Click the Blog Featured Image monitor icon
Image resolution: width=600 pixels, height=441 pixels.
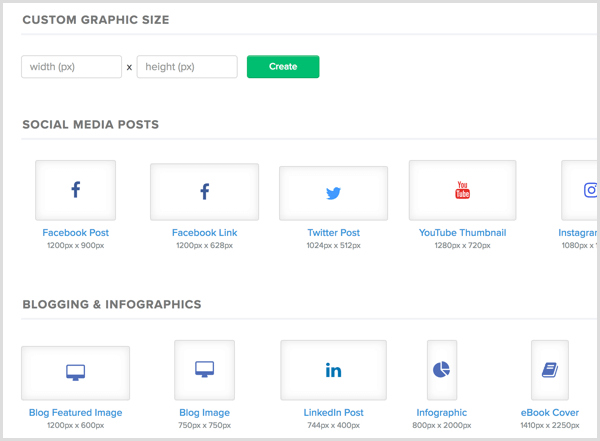click(75, 373)
